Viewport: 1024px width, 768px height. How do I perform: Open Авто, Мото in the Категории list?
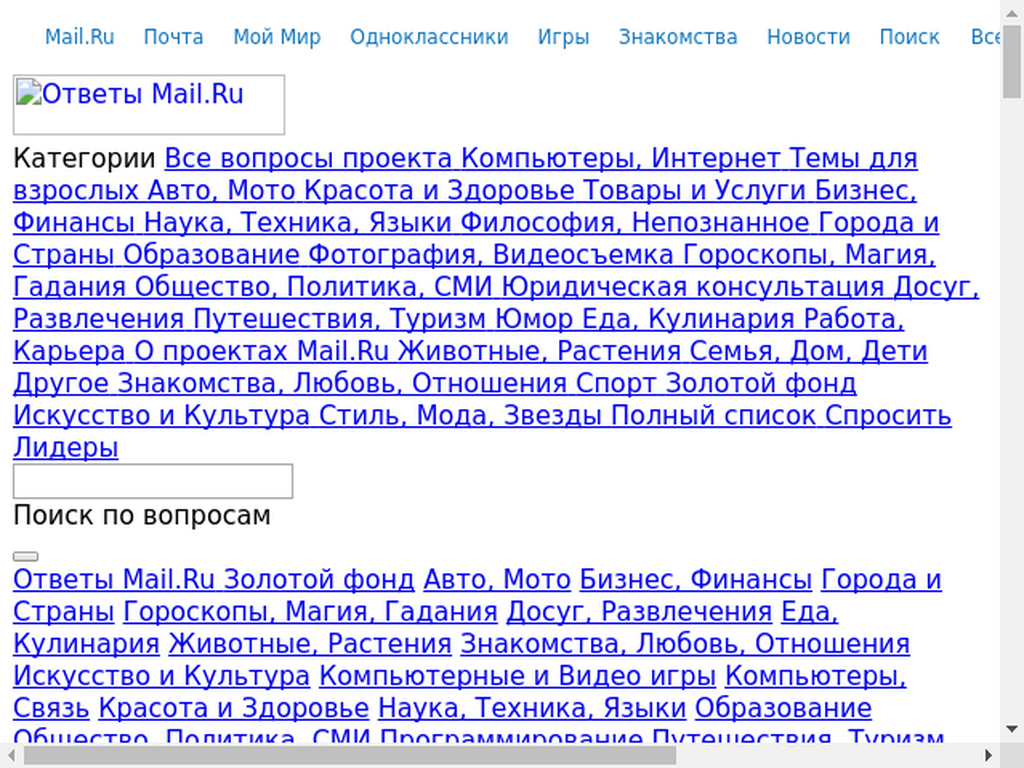[x=221, y=191]
